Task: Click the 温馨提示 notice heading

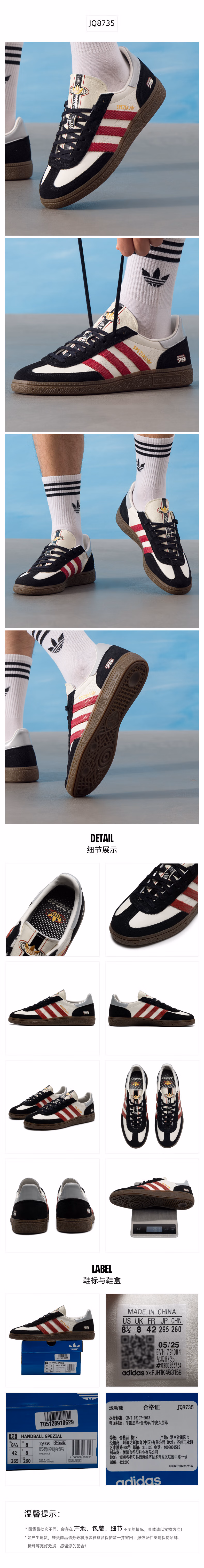Action: coord(42,1514)
